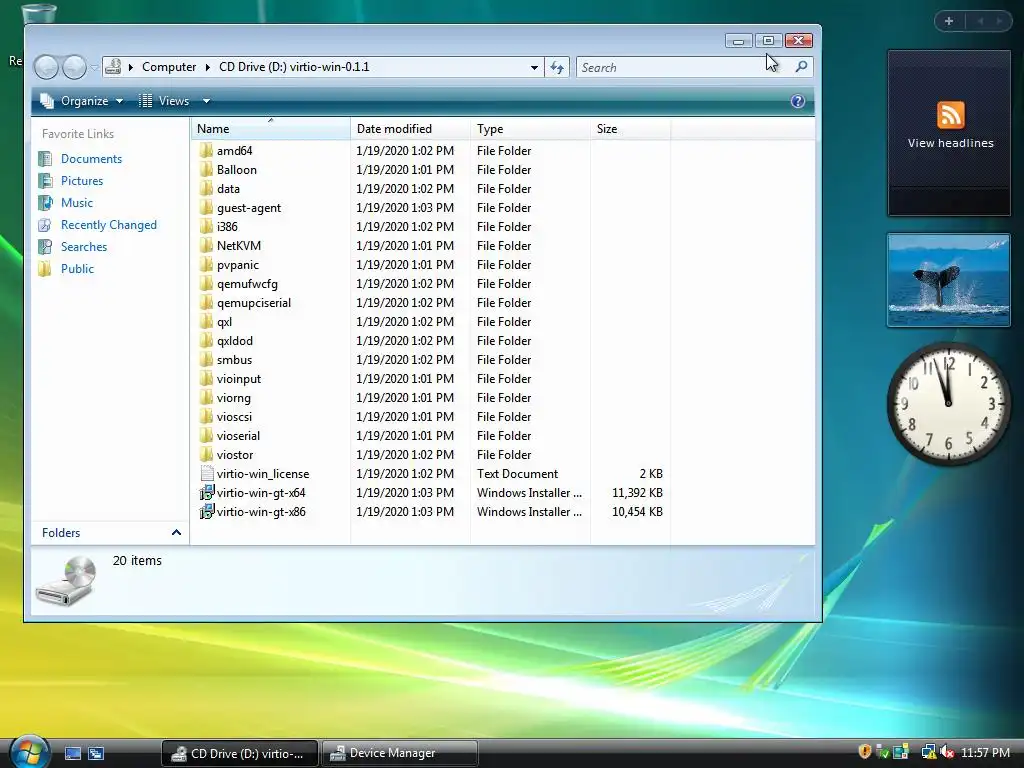Viewport: 1024px width, 768px height.
Task: Expand the arrow before Computer in breadcrumb
Action: point(131,67)
